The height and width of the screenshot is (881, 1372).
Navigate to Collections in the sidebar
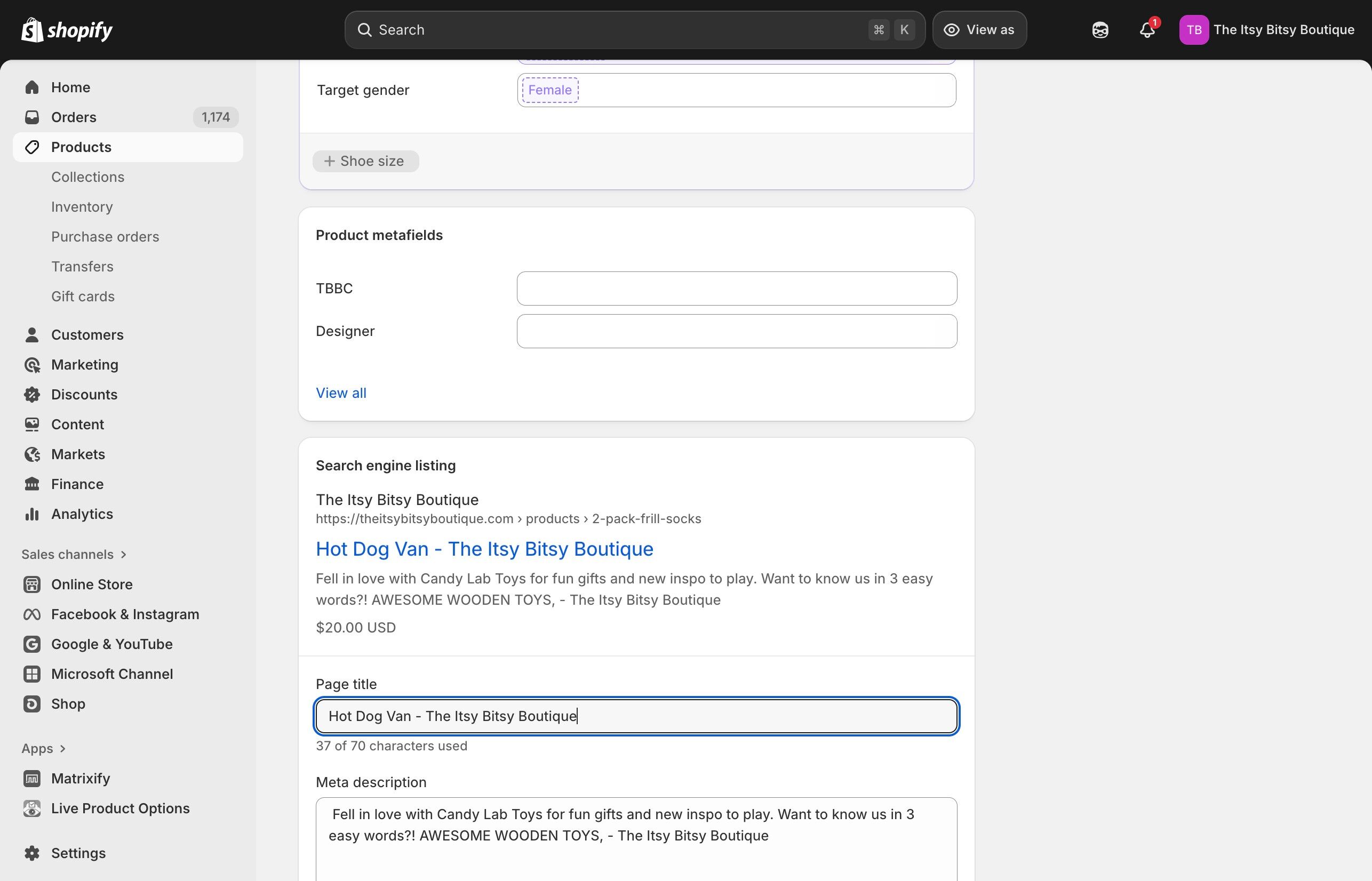(x=87, y=177)
